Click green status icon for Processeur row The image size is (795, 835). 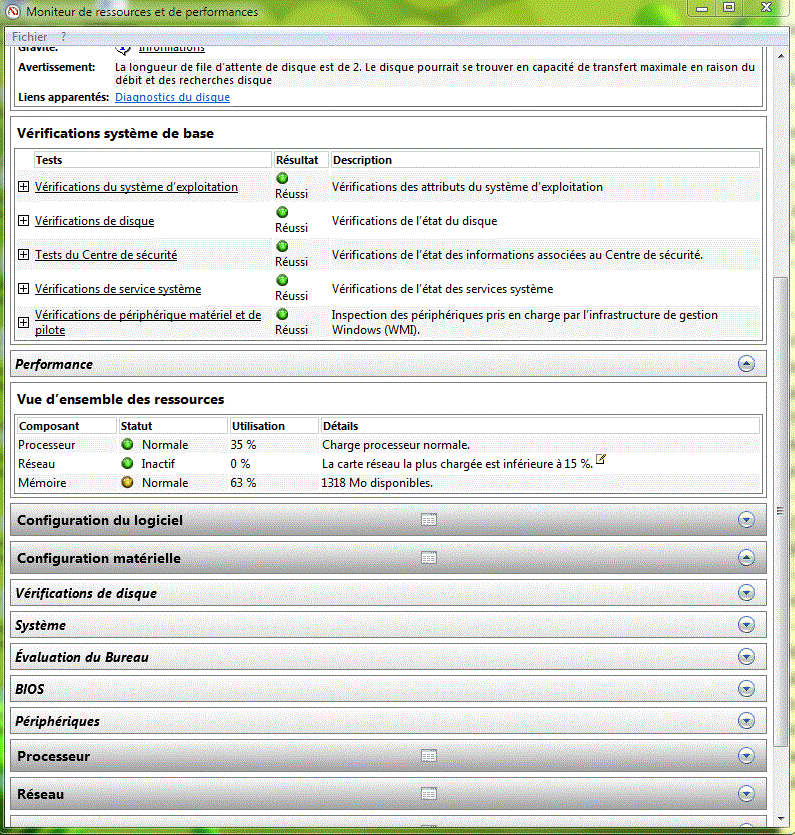[127, 444]
